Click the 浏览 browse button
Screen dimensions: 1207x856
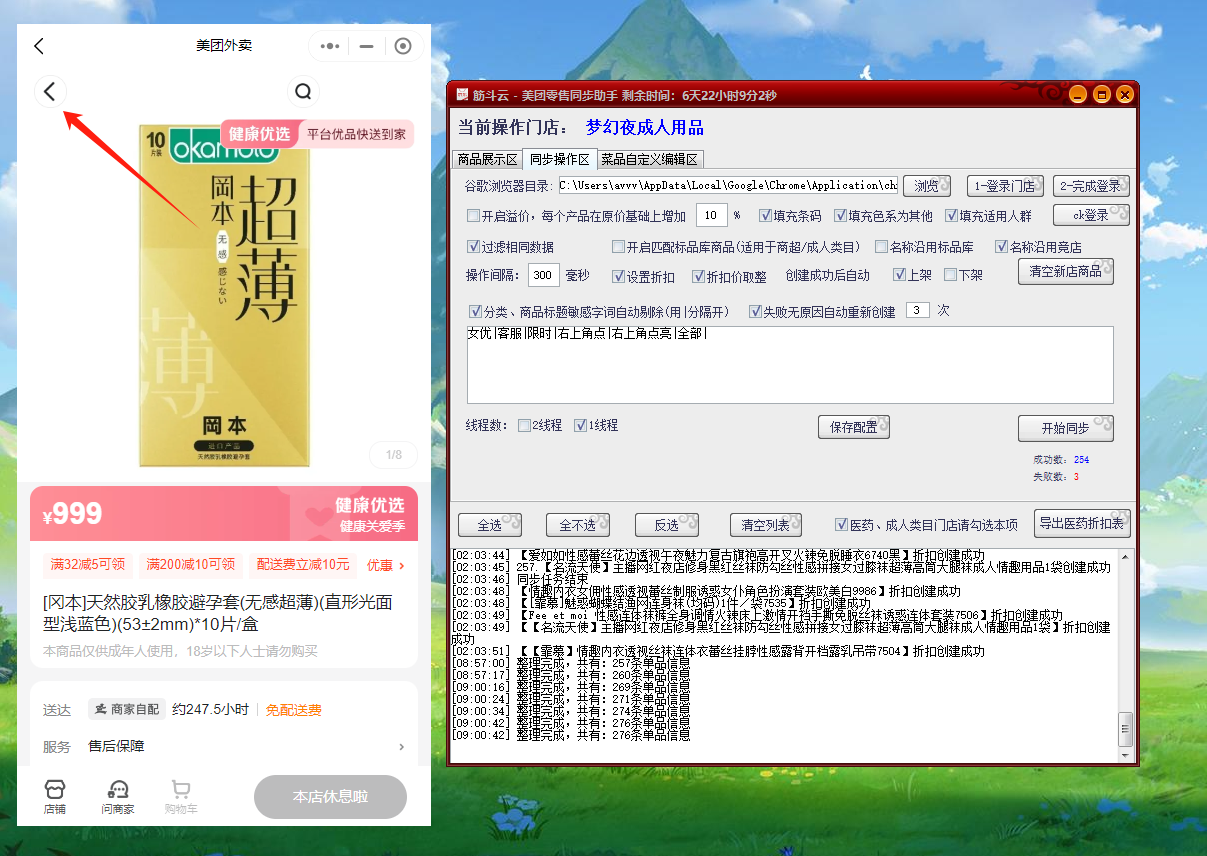(927, 186)
